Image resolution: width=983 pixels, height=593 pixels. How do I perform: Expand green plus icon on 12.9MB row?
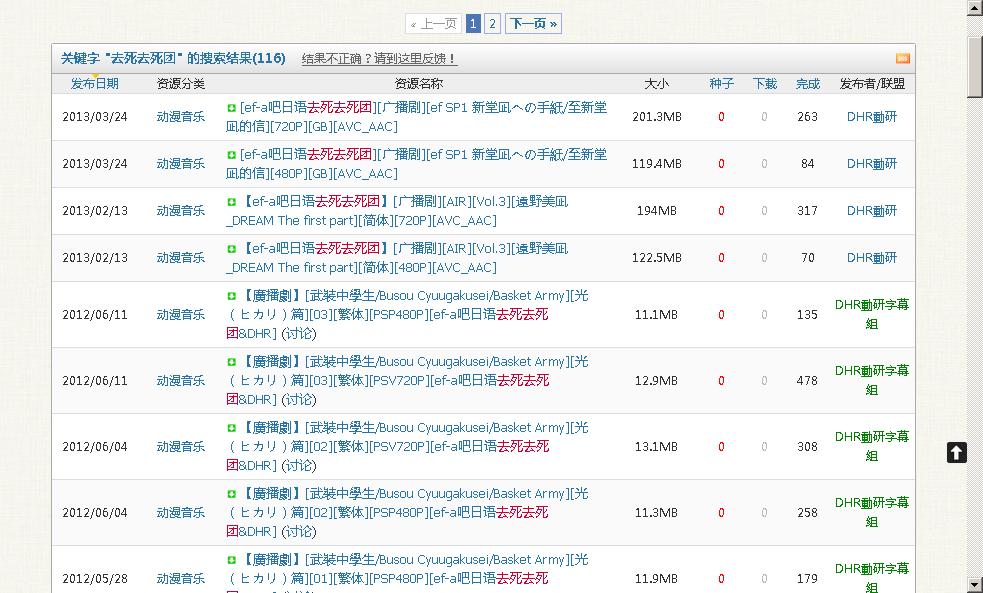click(231, 362)
